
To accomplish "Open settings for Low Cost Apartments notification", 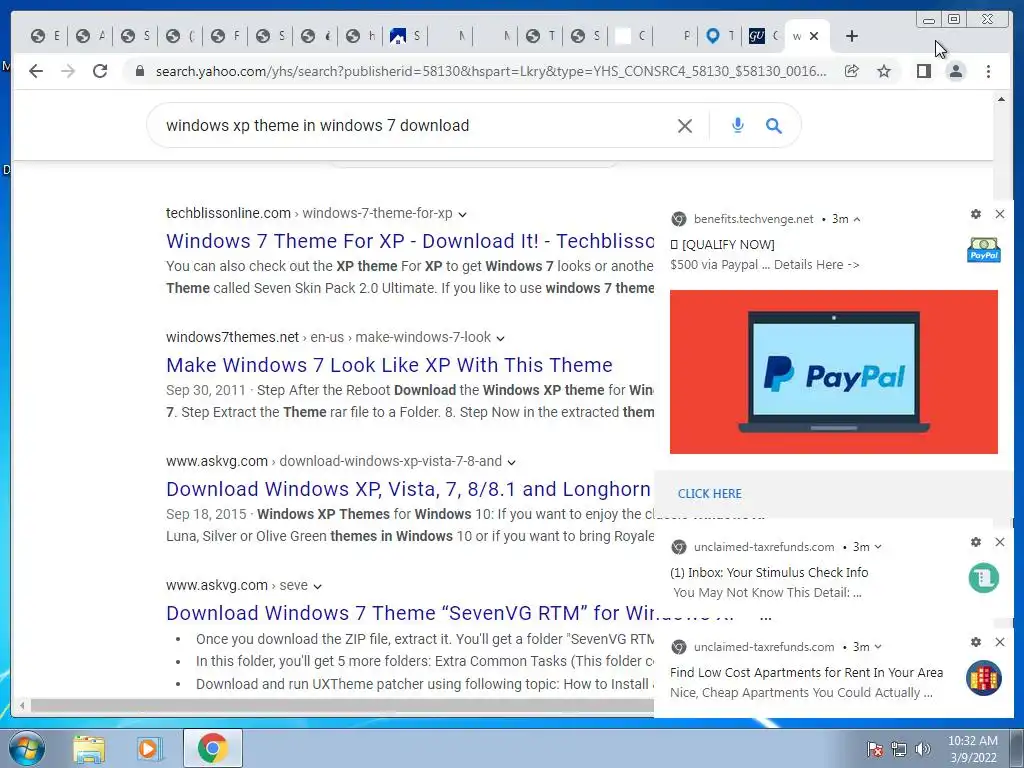I will (976, 642).
